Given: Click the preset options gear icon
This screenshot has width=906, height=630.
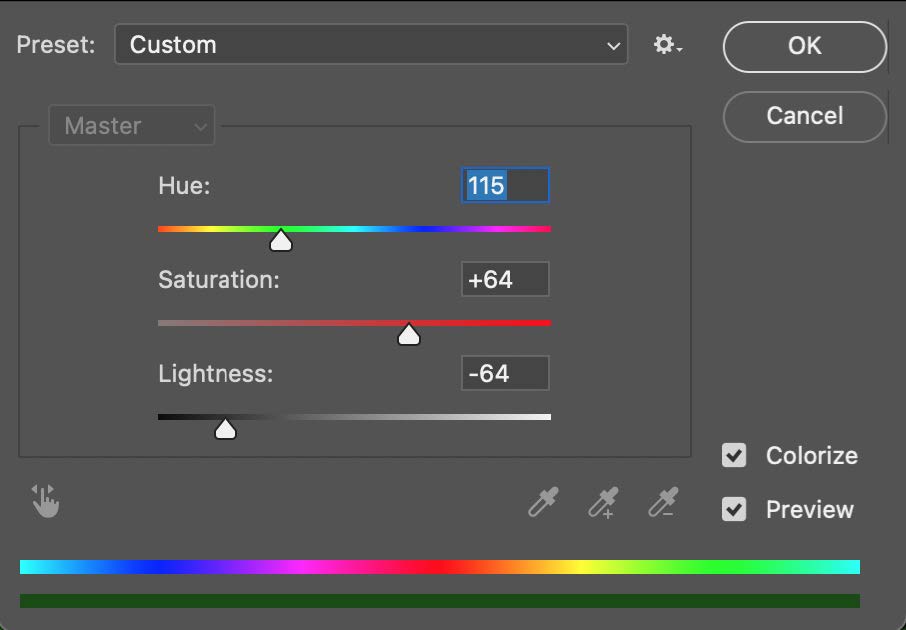Looking at the screenshot, I should (667, 45).
